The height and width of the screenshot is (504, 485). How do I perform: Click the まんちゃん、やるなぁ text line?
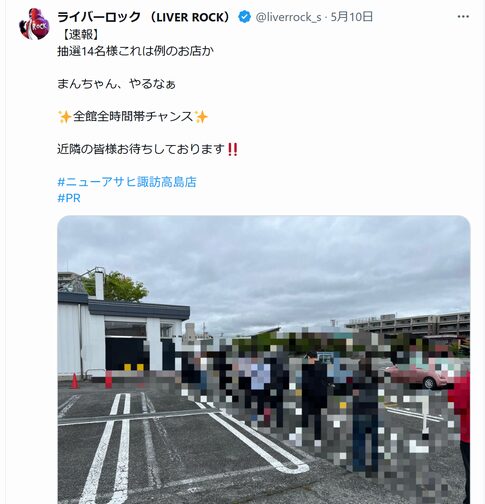point(116,84)
